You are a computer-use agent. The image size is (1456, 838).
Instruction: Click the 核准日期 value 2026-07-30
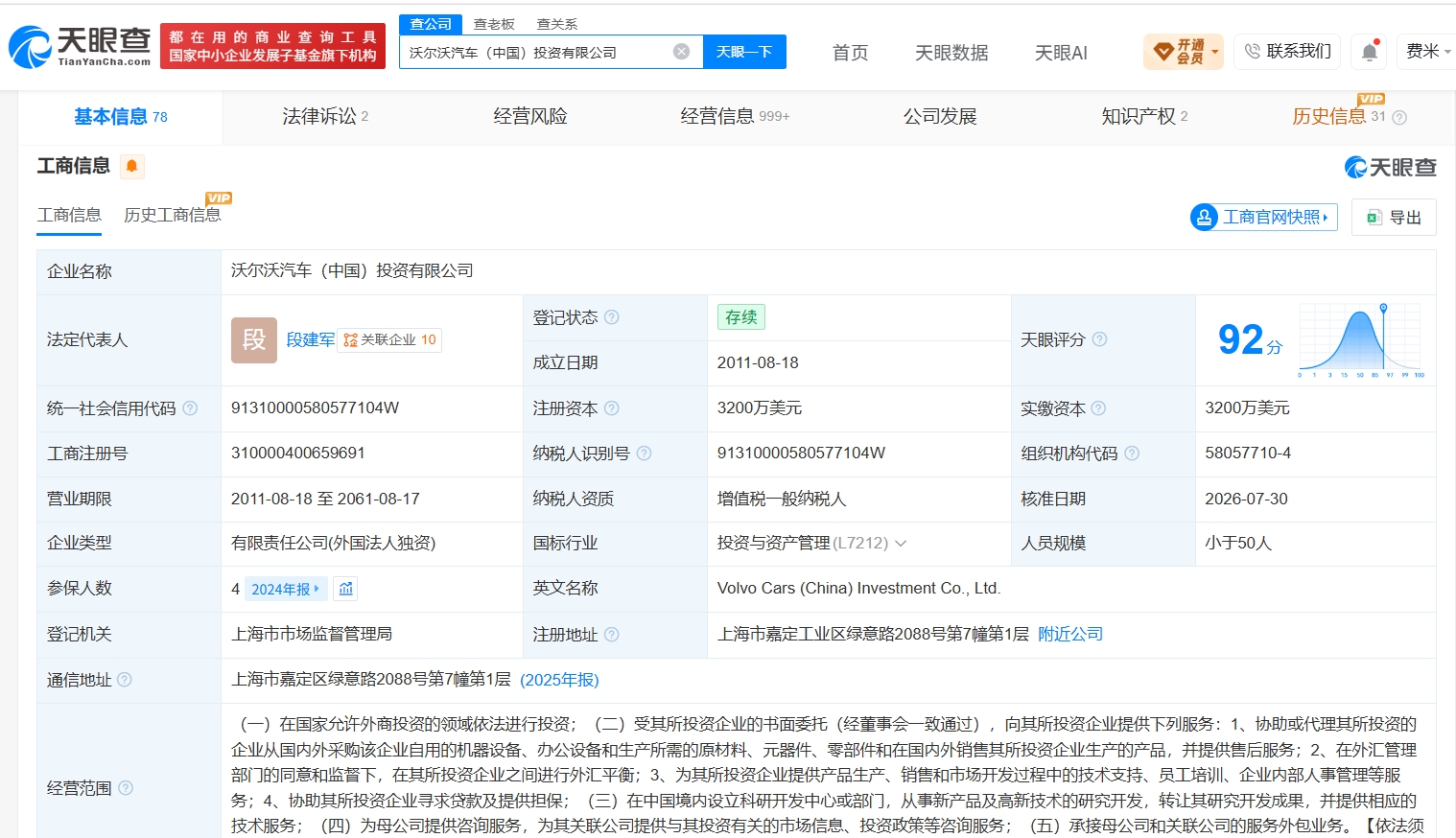coord(1246,499)
